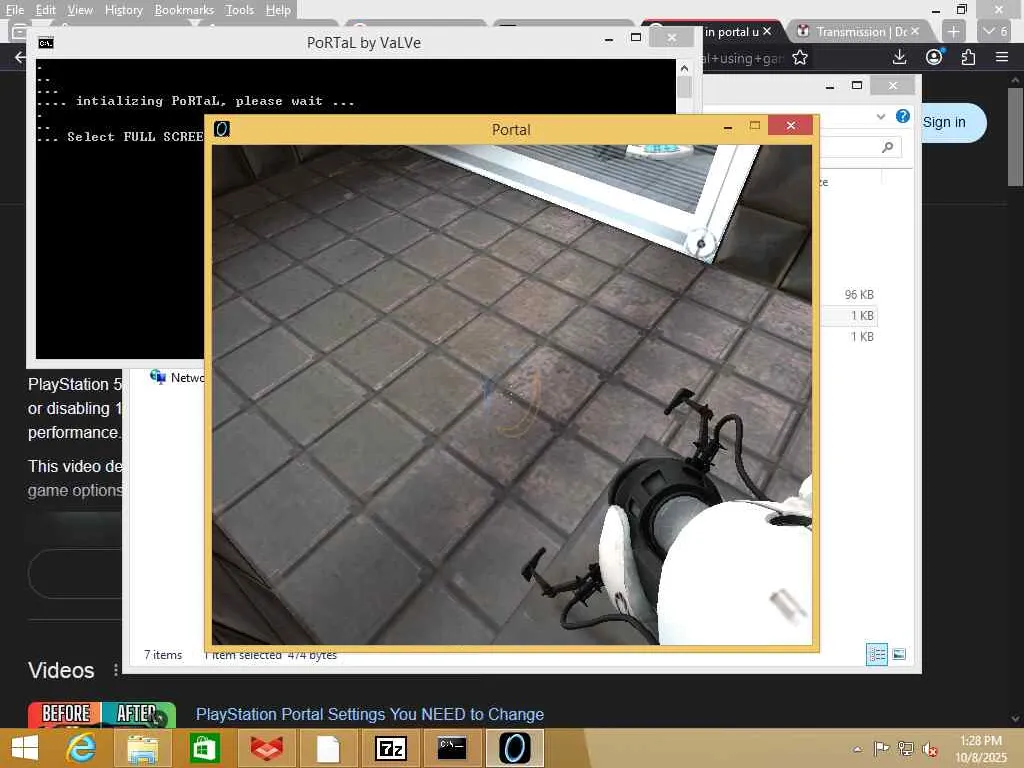
Task: Select Network in Explorer navigation pane
Action: click(x=177, y=377)
